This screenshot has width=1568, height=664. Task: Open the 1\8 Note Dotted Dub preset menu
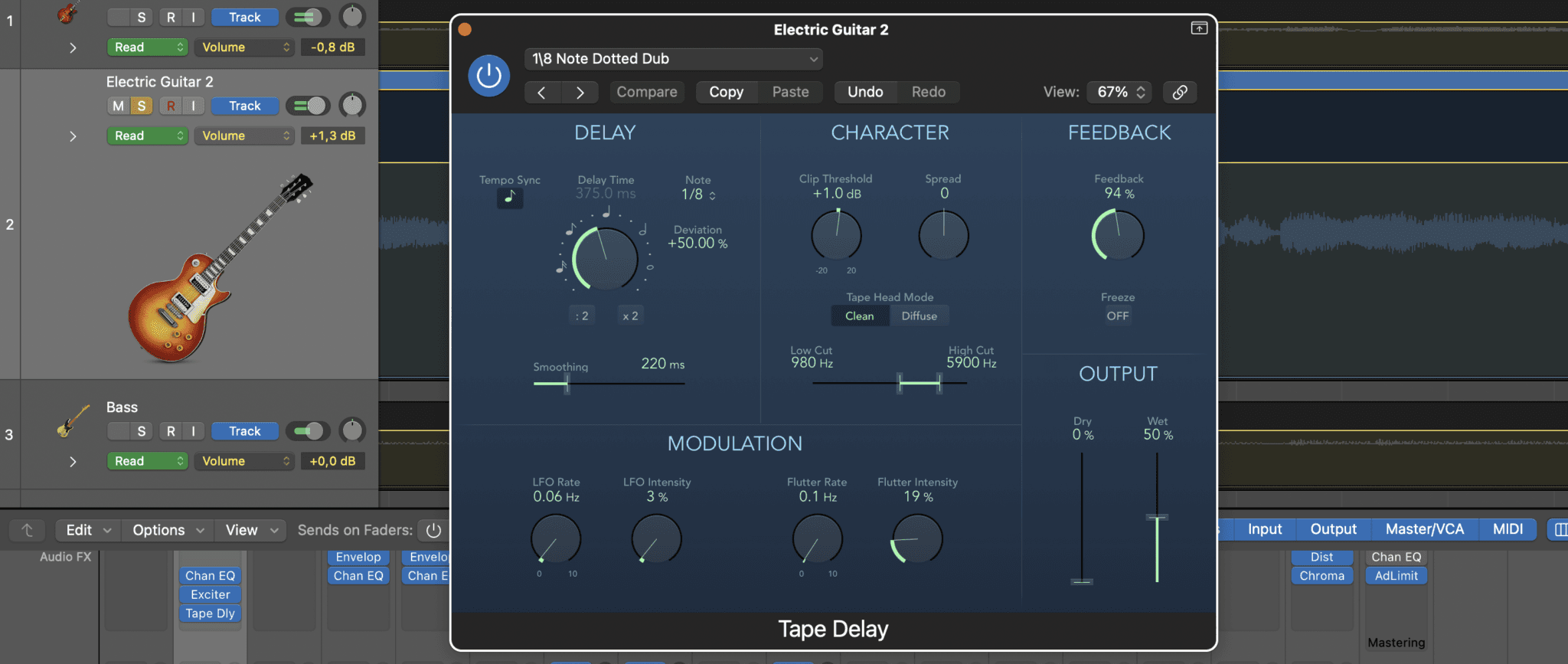click(674, 59)
